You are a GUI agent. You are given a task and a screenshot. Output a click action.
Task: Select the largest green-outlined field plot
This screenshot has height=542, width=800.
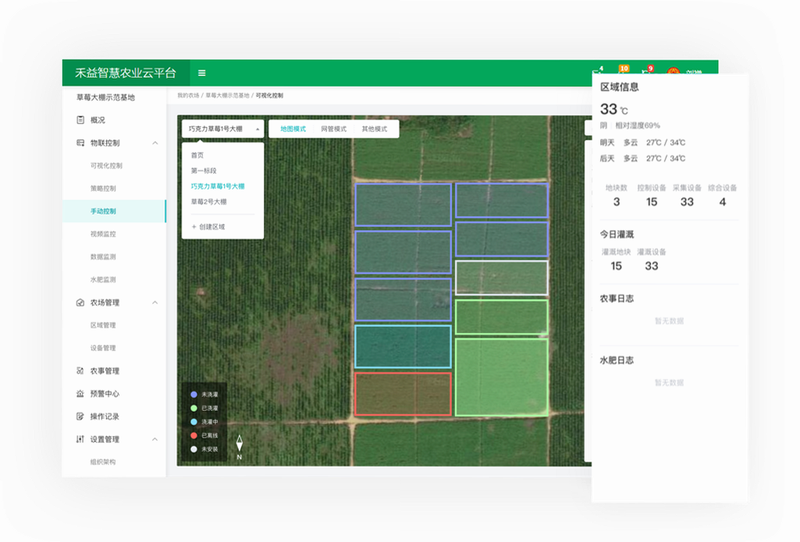pyautogui.click(x=502, y=377)
